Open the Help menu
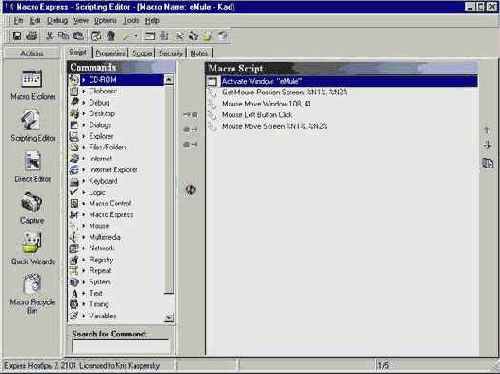The height and width of the screenshot is (374, 500). point(152,21)
